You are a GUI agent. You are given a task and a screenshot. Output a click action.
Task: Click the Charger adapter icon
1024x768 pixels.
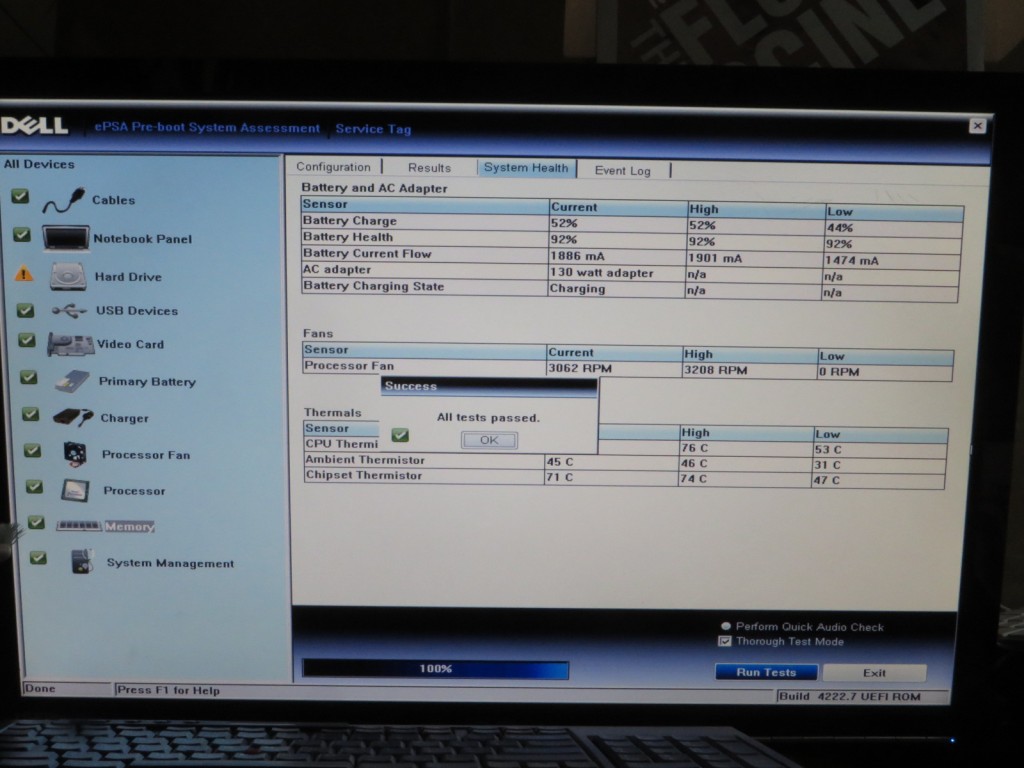(73, 417)
